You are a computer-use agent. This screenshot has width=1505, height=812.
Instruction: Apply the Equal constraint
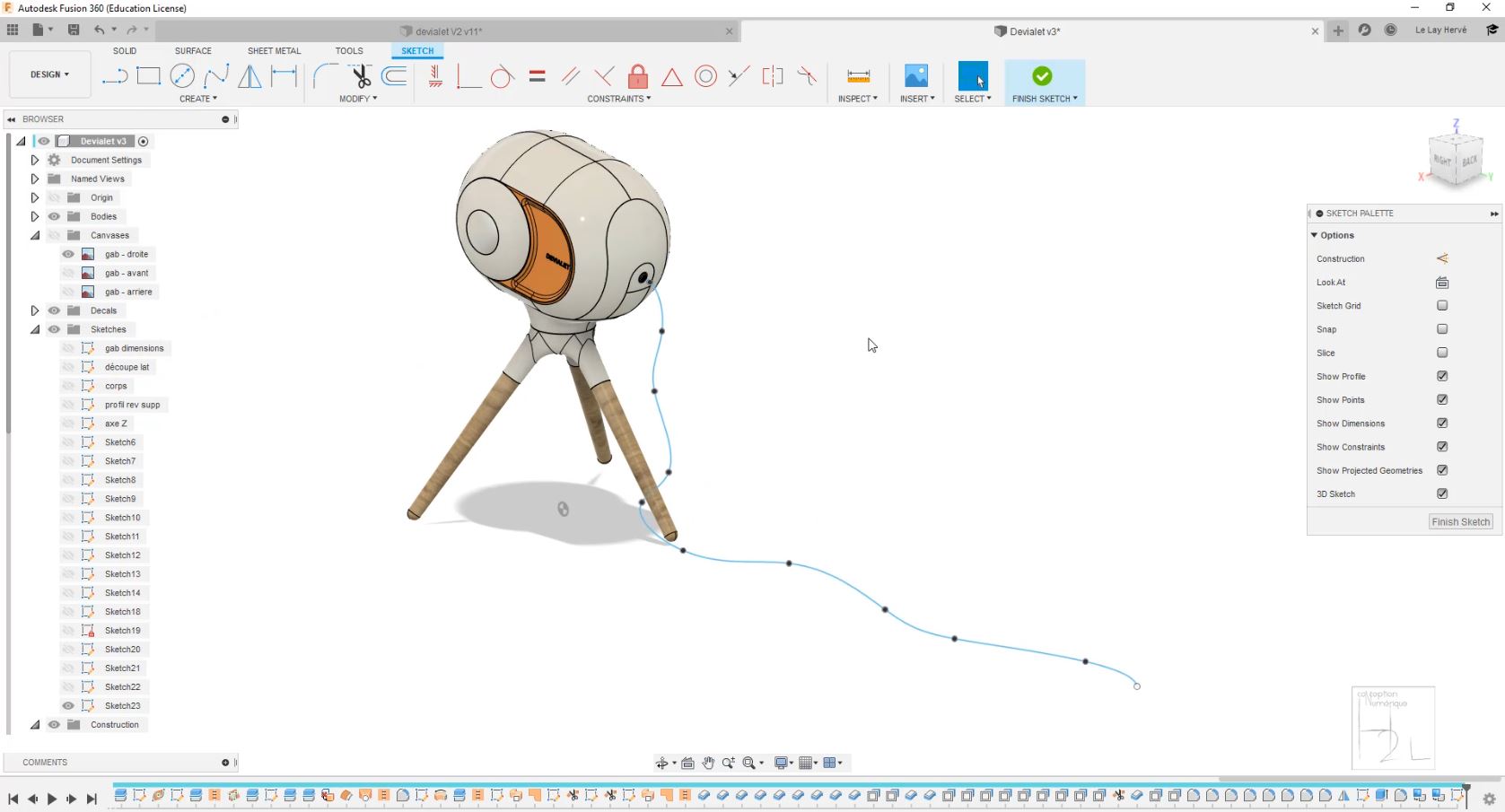[x=537, y=76]
